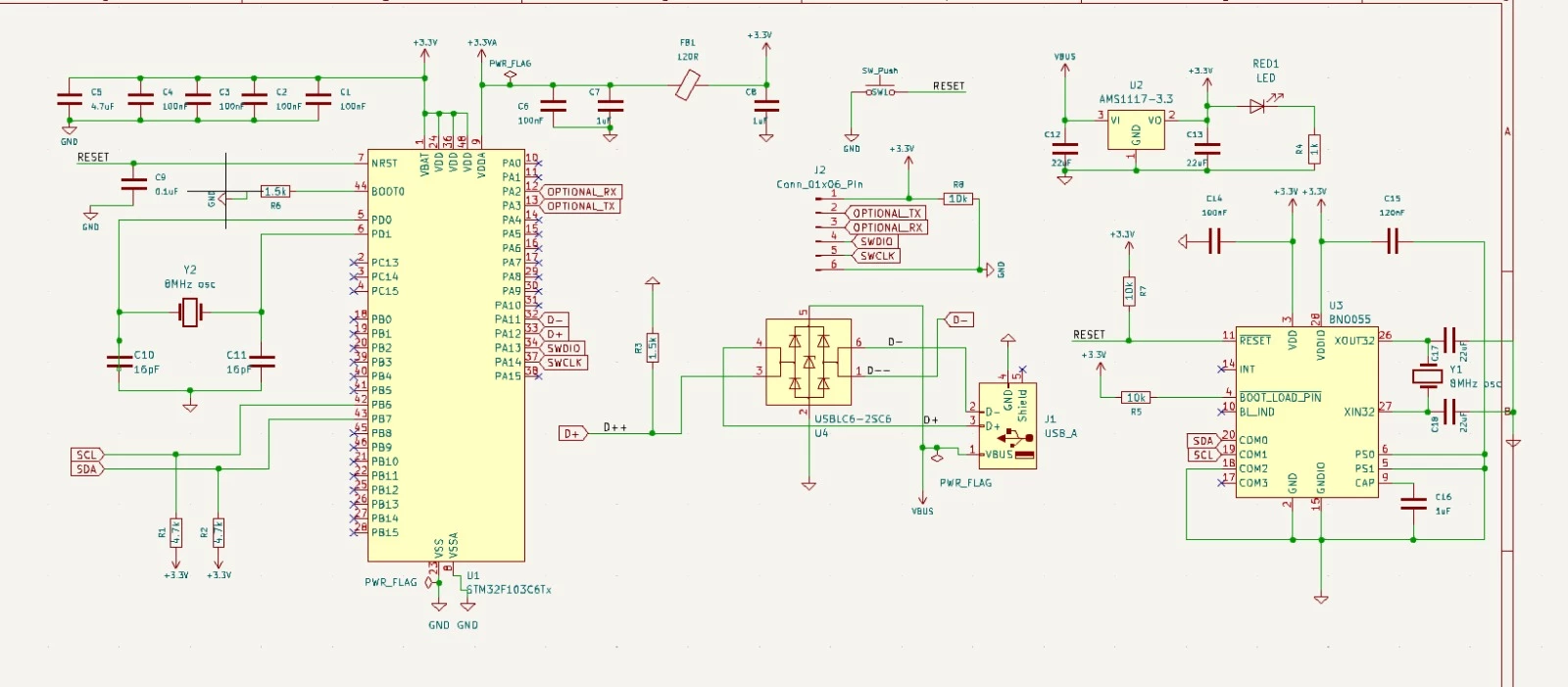
Task: Select resistor R3 1.5k symbol
Action: 653,348
